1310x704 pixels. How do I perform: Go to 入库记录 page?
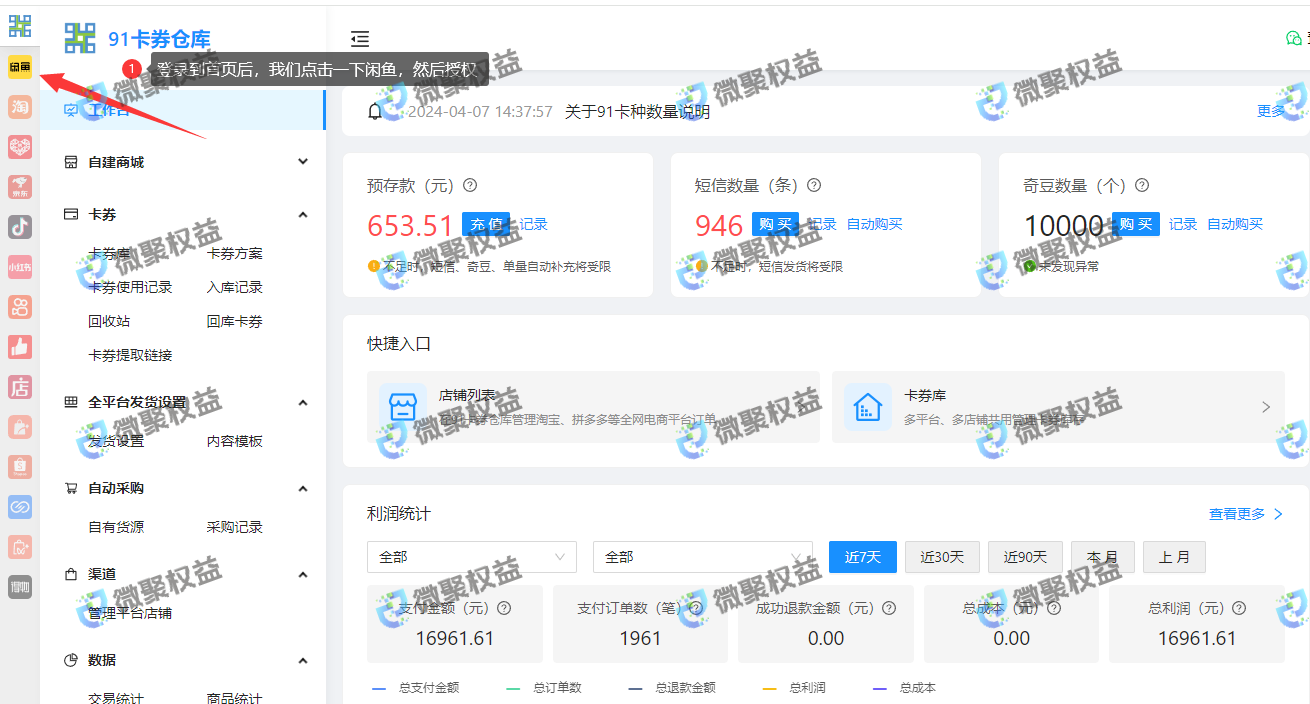[235, 287]
